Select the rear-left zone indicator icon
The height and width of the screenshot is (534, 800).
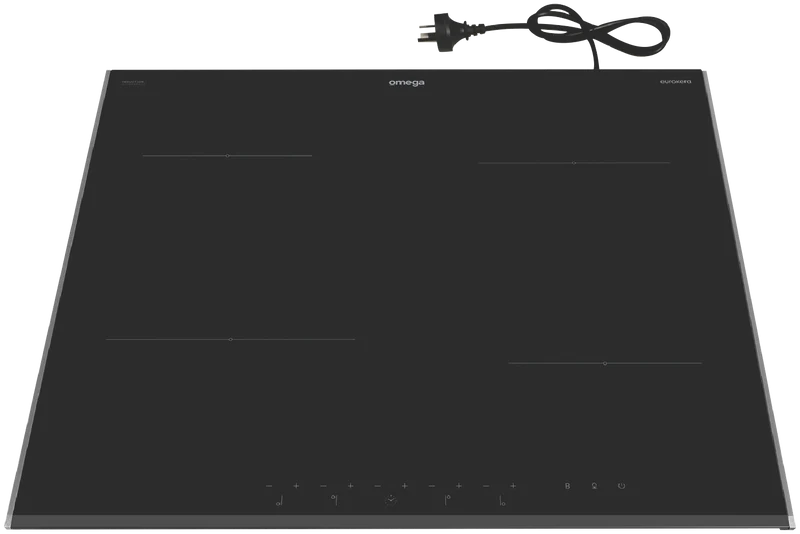334,500
